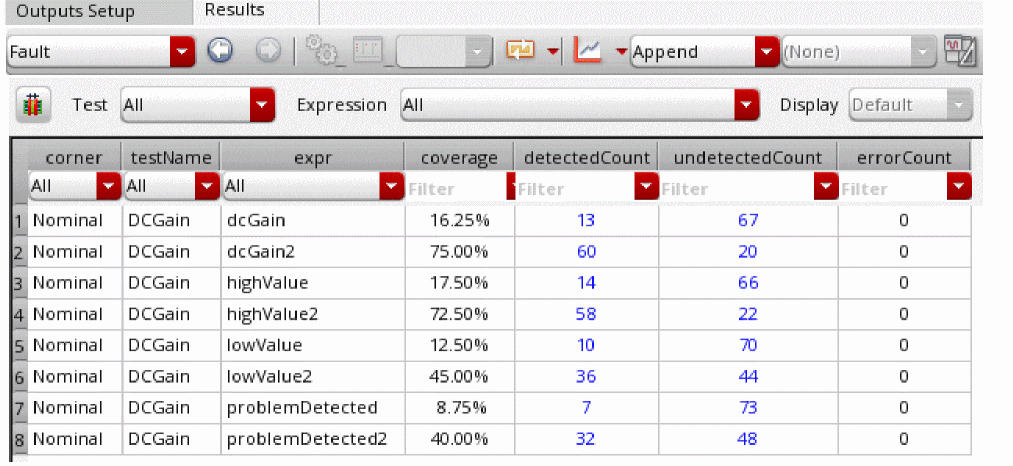1013x466 pixels.
Task: Open undetected count 67 for dcGain
Action: [x=747, y=220]
